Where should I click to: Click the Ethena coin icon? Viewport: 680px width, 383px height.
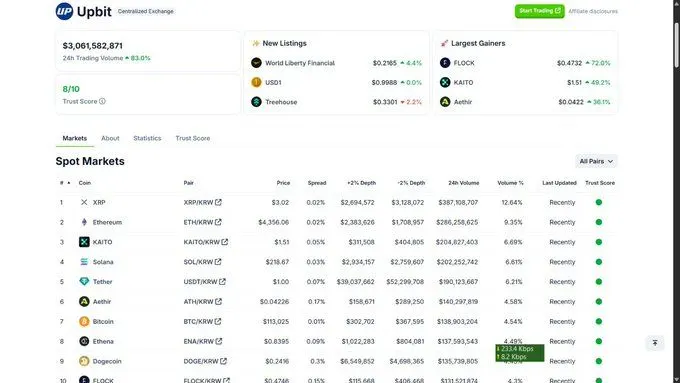click(84, 341)
